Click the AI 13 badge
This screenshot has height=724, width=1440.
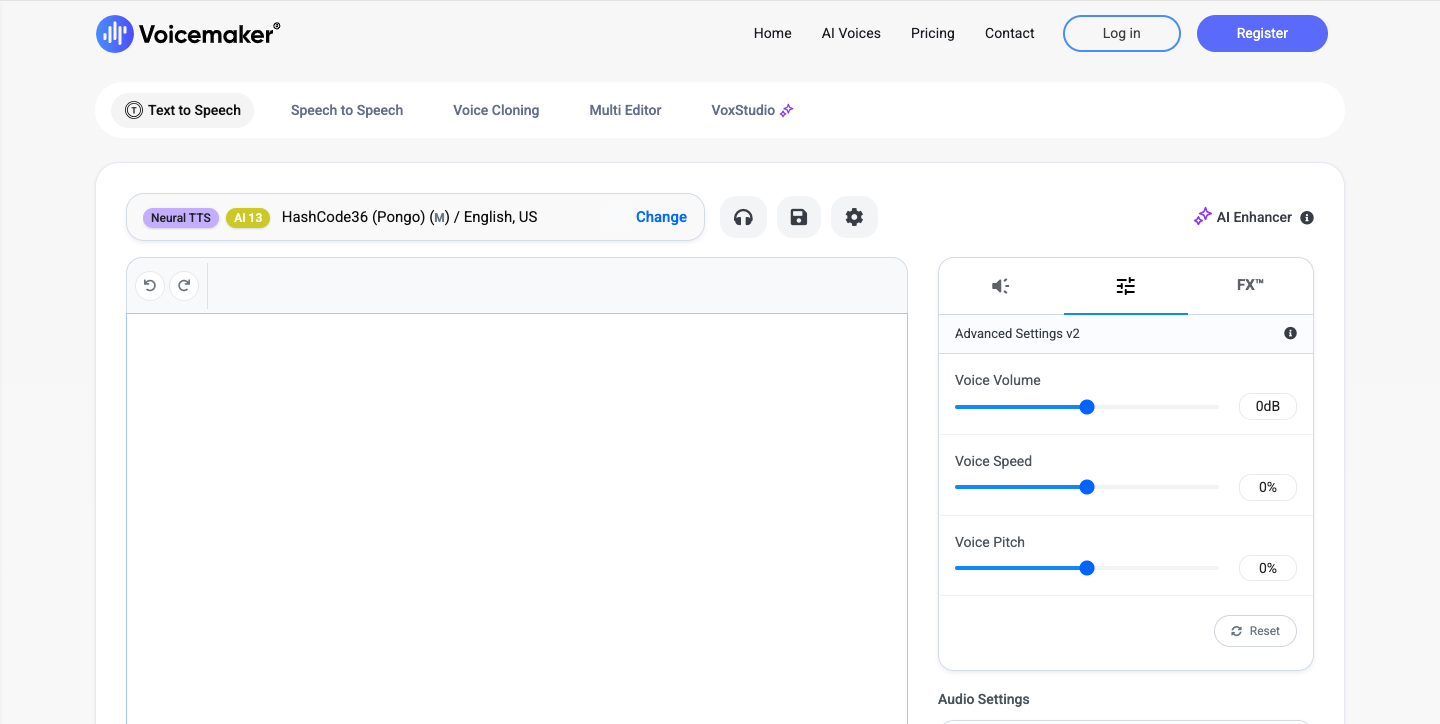pyautogui.click(x=248, y=218)
